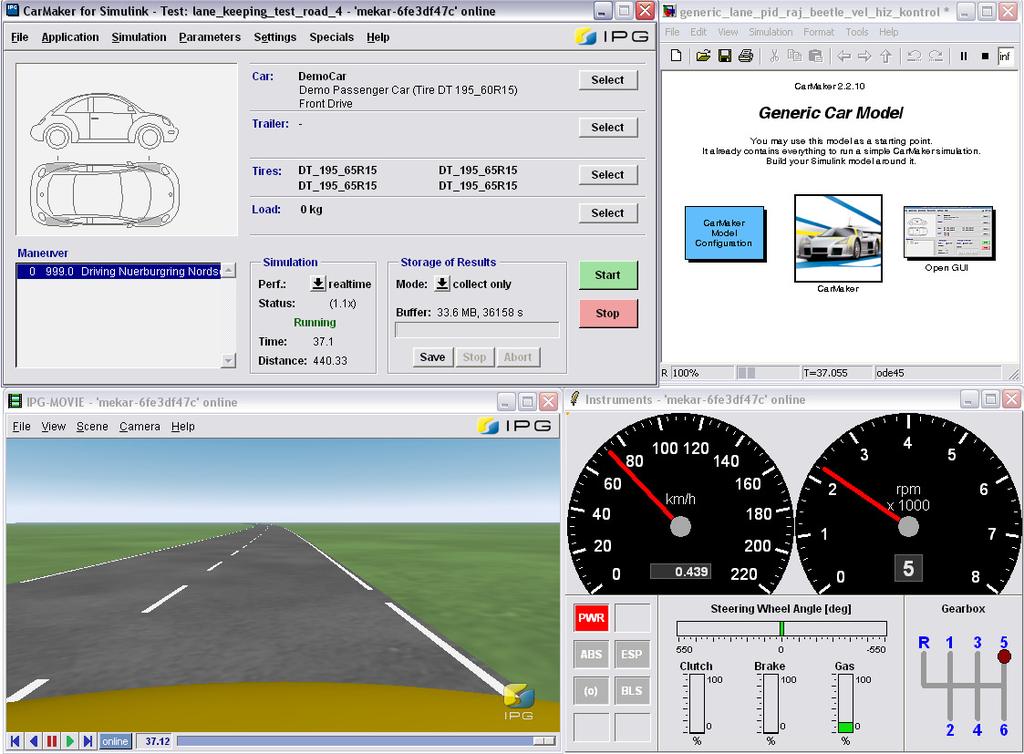
Task: Open CarMaker Application menu
Action: (70, 37)
